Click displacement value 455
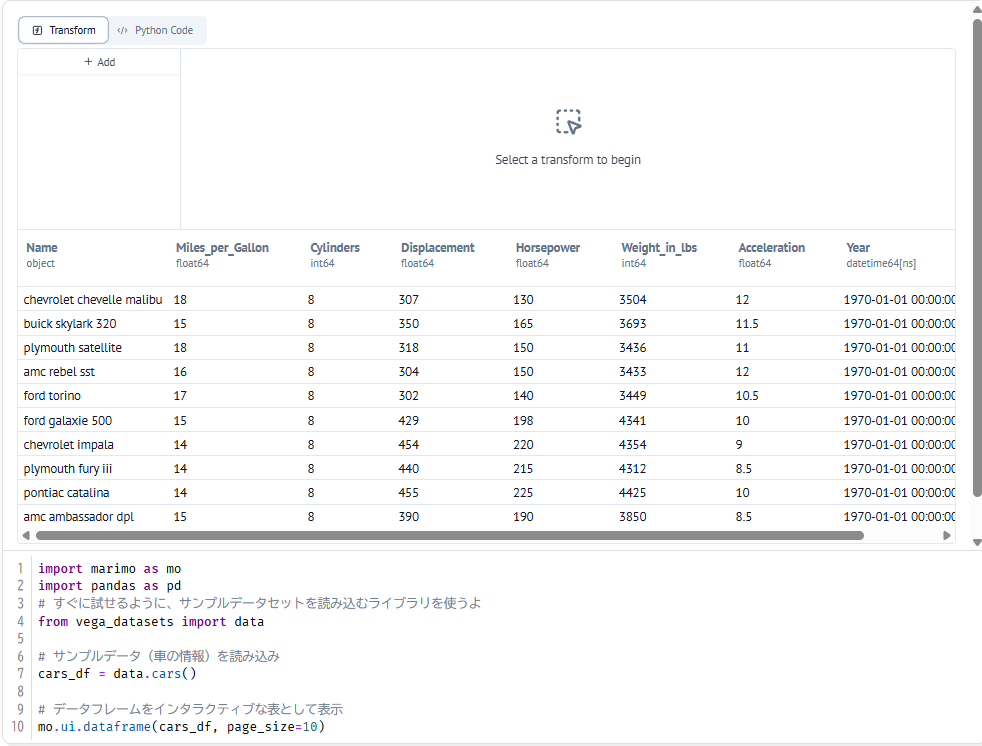 [408, 493]
